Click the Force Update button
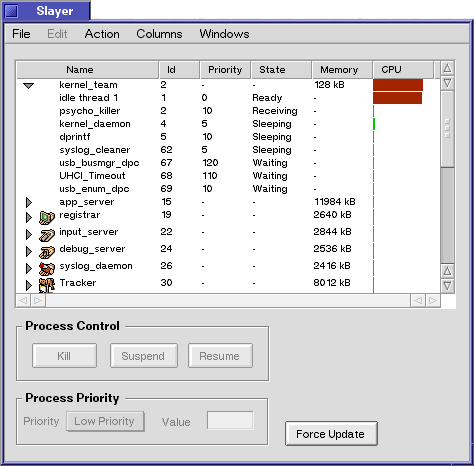This screenshot has width=474, height=466. click(331, 434)
